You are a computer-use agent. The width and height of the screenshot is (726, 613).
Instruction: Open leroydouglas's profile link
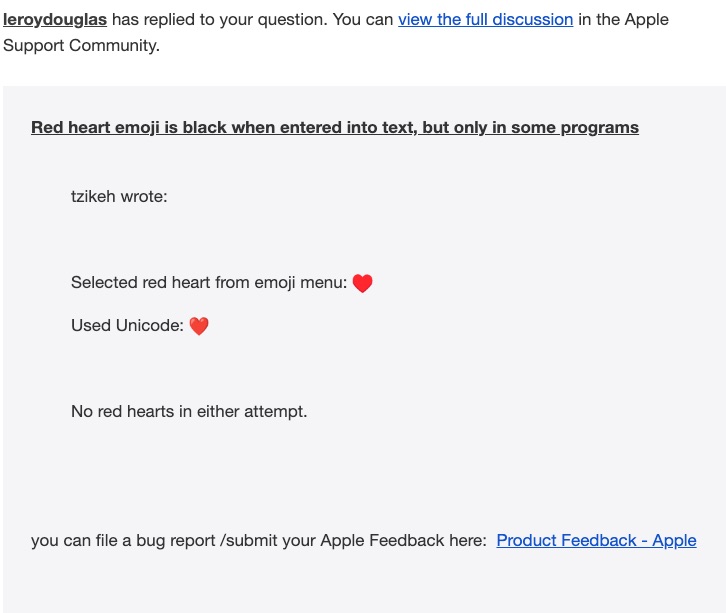pyautogui.click(x=55, y=19)
